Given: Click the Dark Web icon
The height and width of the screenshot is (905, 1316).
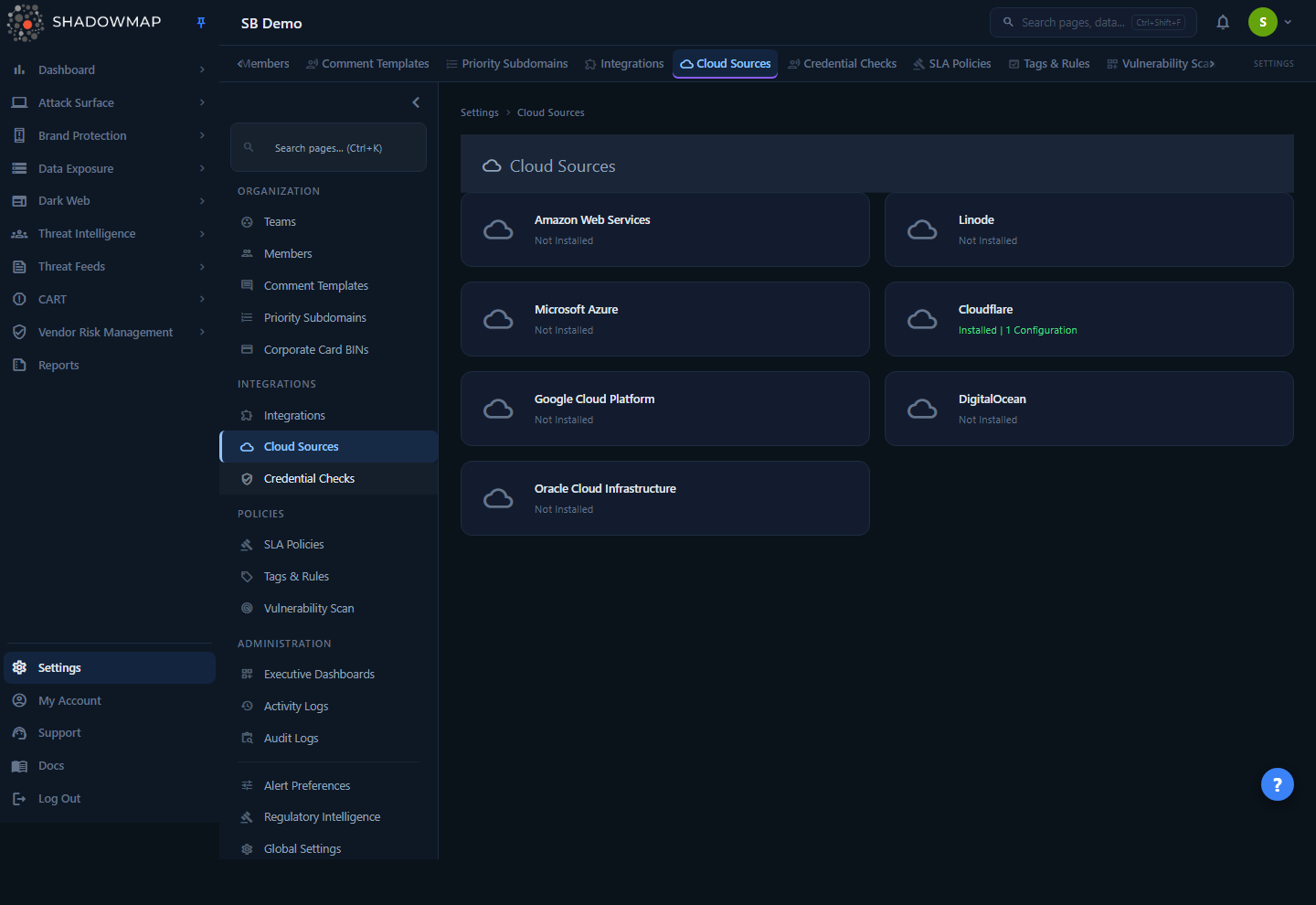Looking at the screenshot, I should [x=19, y=201].
